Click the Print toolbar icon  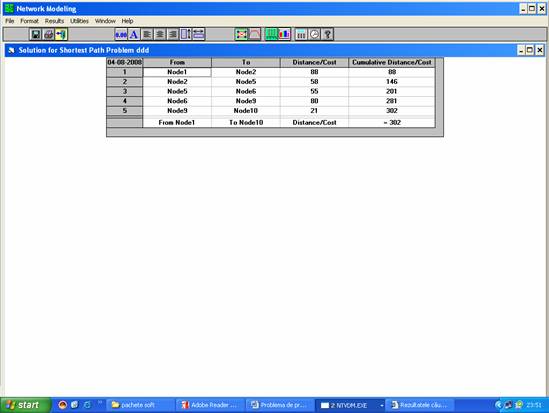(48, 34)
